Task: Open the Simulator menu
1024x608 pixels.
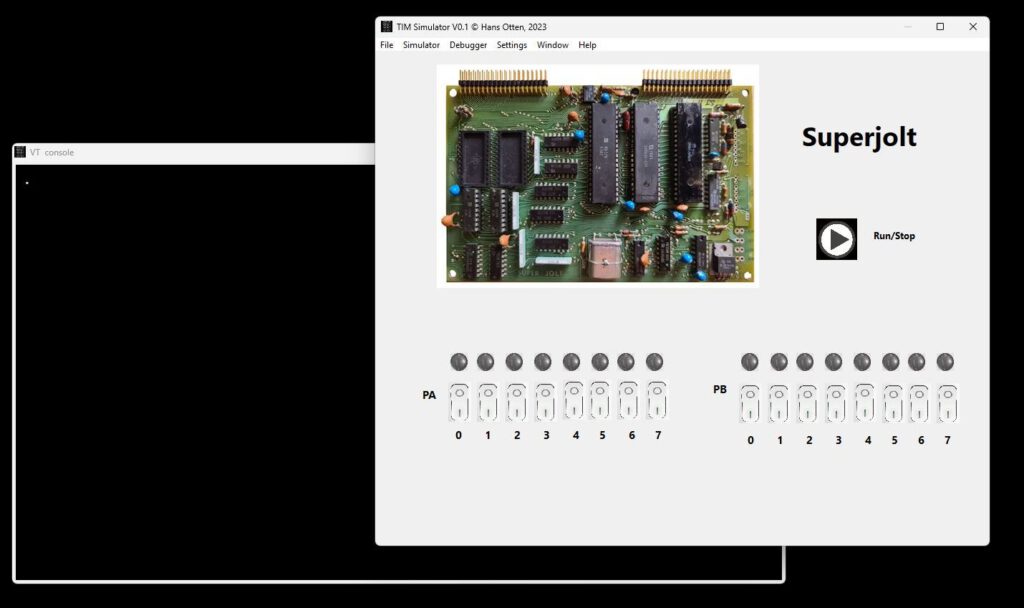Action: click(421, 45)
